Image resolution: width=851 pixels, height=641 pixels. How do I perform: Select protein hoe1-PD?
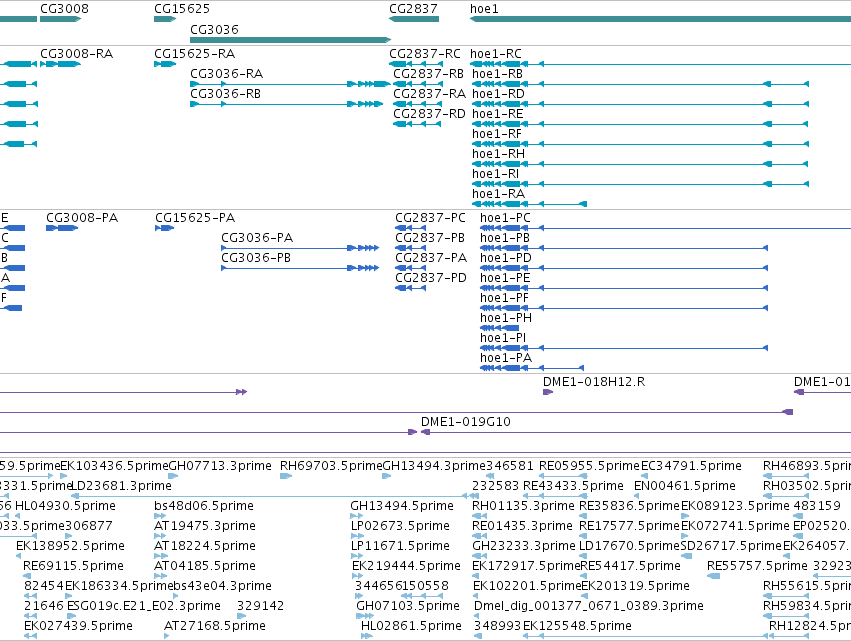point(506,258)
